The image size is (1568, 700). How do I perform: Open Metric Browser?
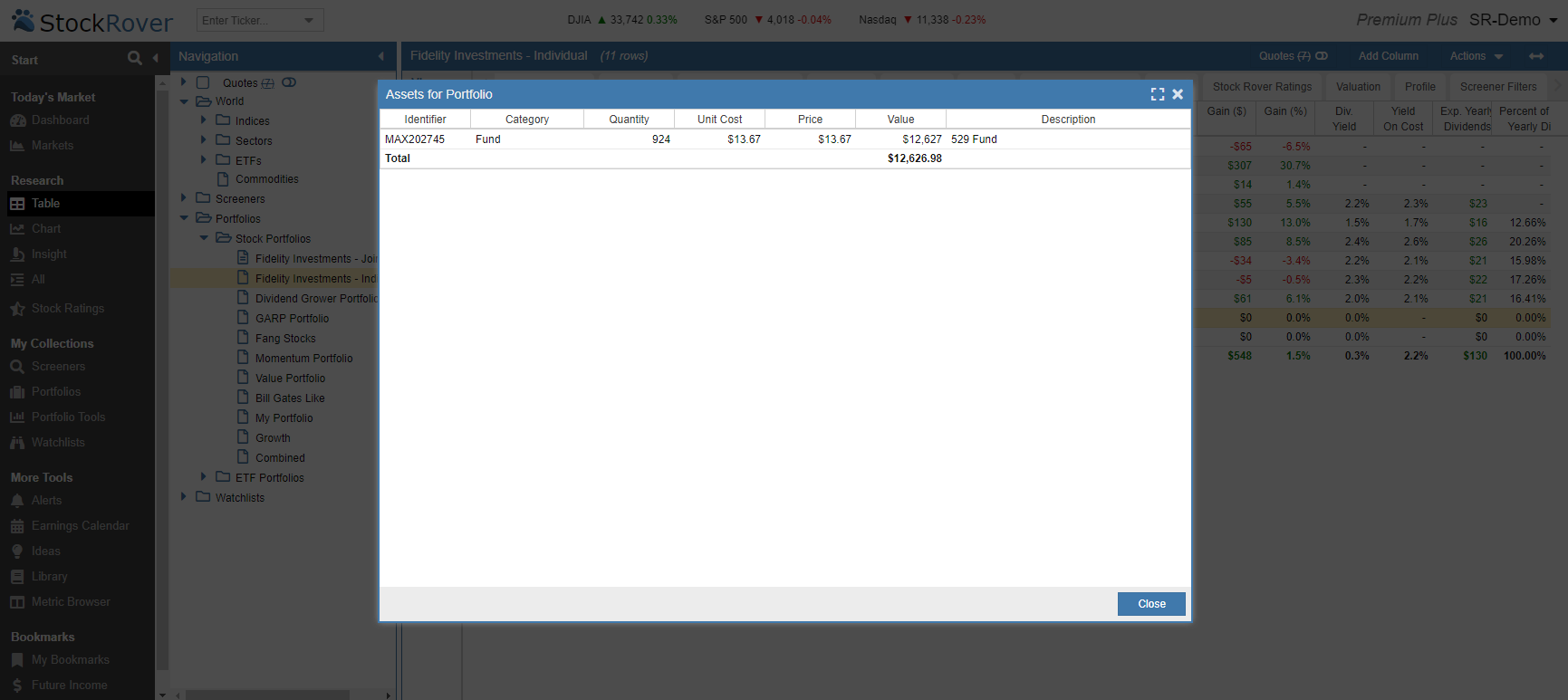pyautogui.click(x=71, y=601)
